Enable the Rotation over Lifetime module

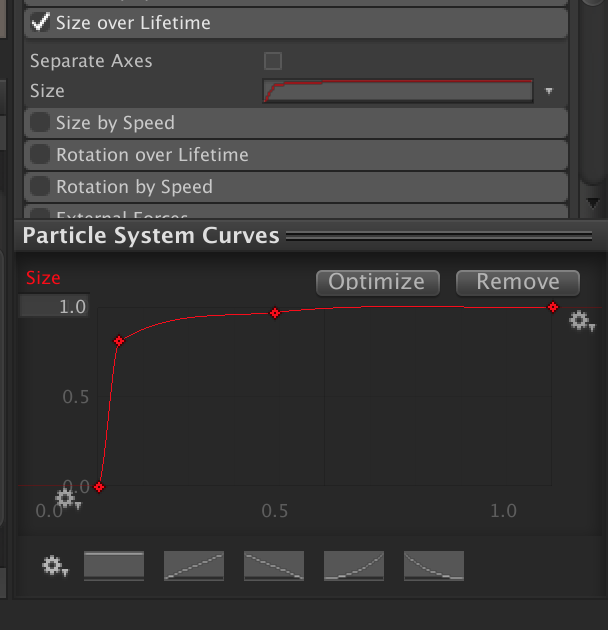point(40,154)
